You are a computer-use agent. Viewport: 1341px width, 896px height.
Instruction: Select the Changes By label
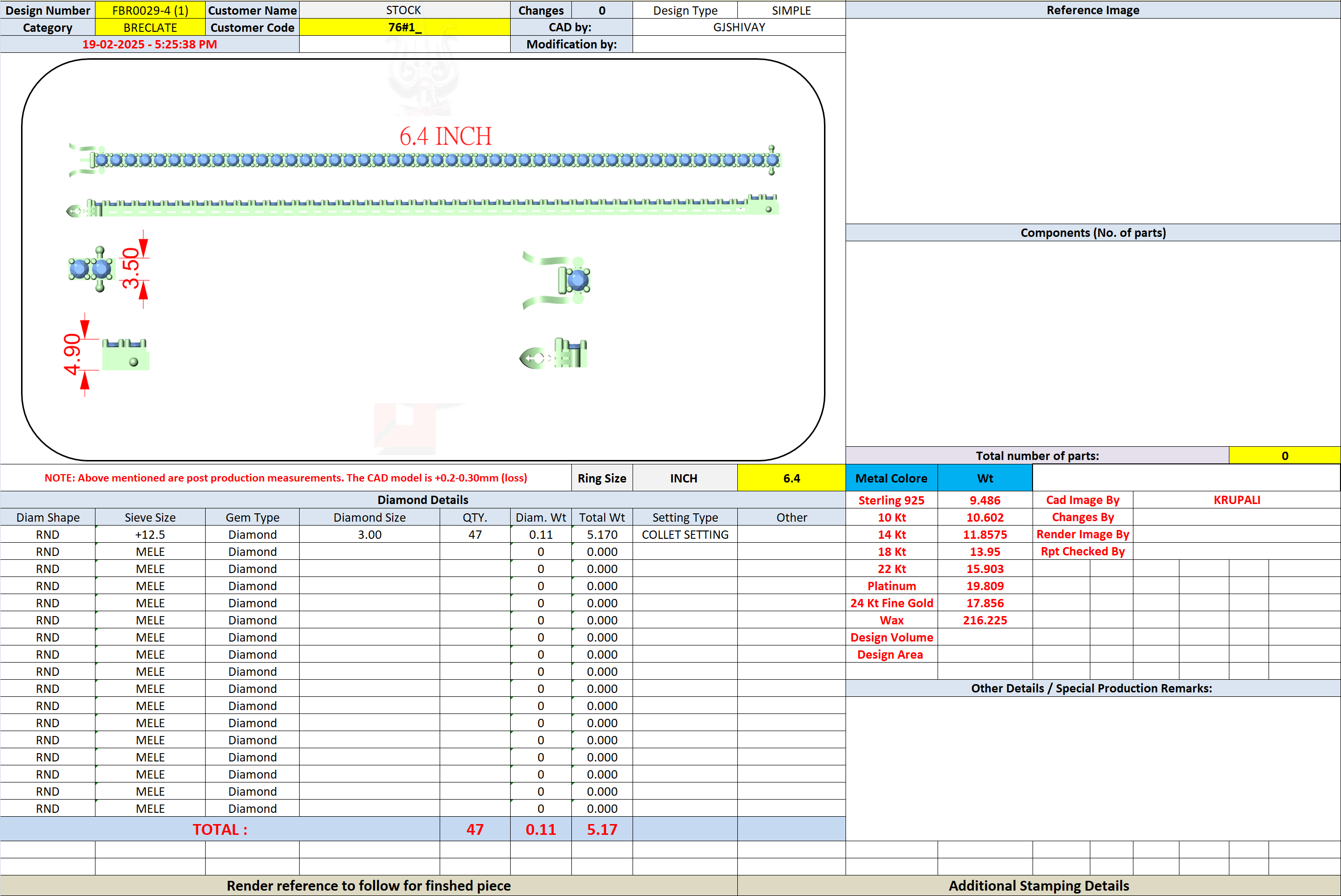[x=1082, y=517]
